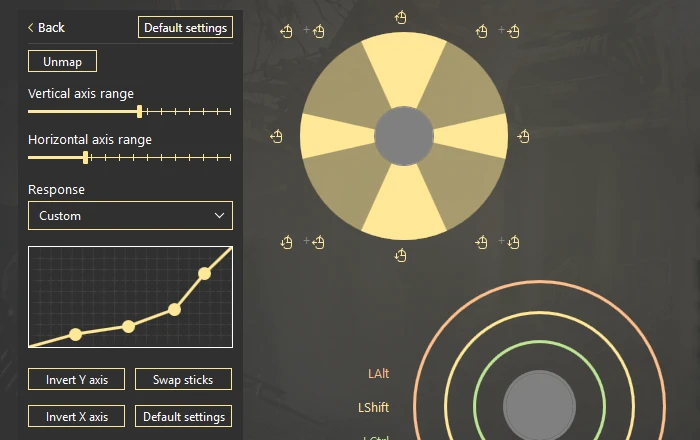The image size is (700, 440).
Task: Click the mouse-up icon in the left+up diagonal pair
Action: coord(318,31)
